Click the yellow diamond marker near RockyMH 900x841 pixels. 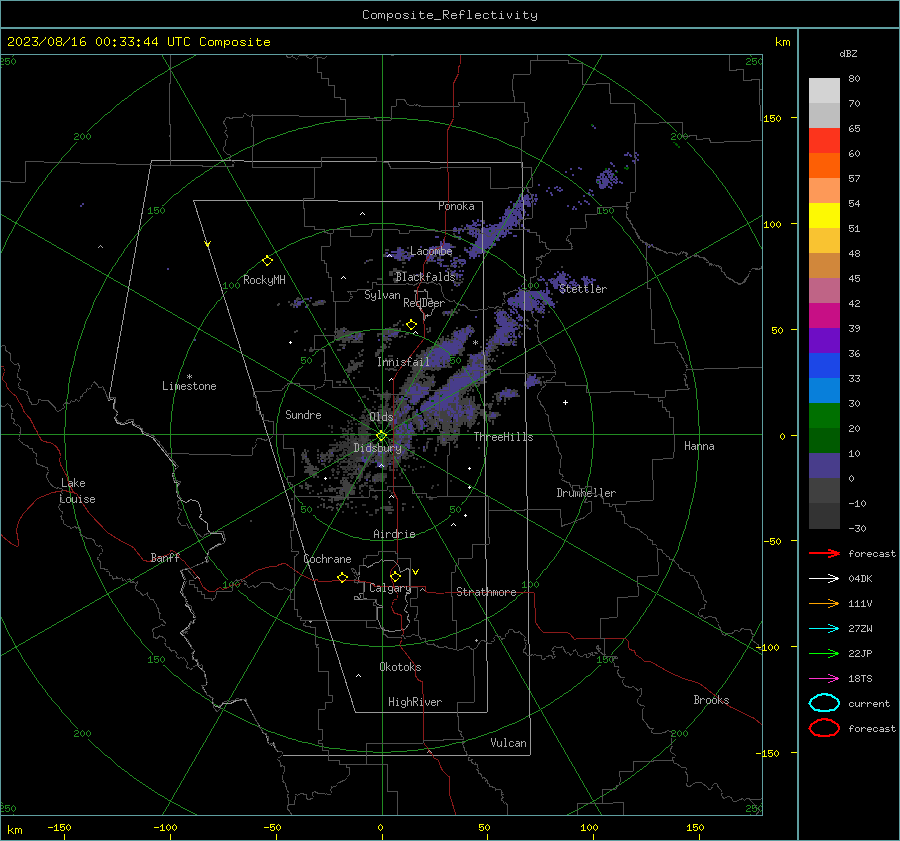(x=267, y=261)
